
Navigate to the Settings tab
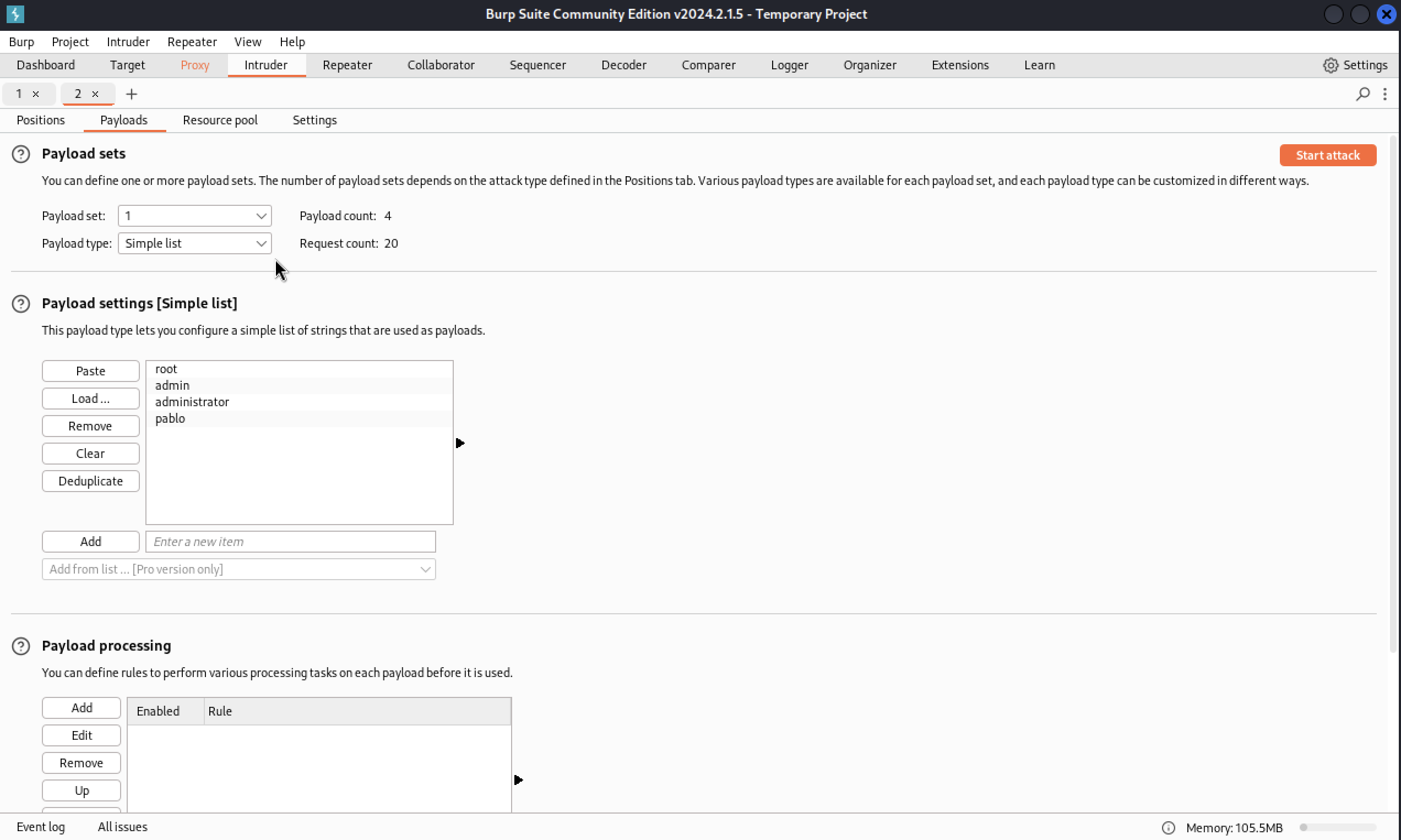click(314, 120)
